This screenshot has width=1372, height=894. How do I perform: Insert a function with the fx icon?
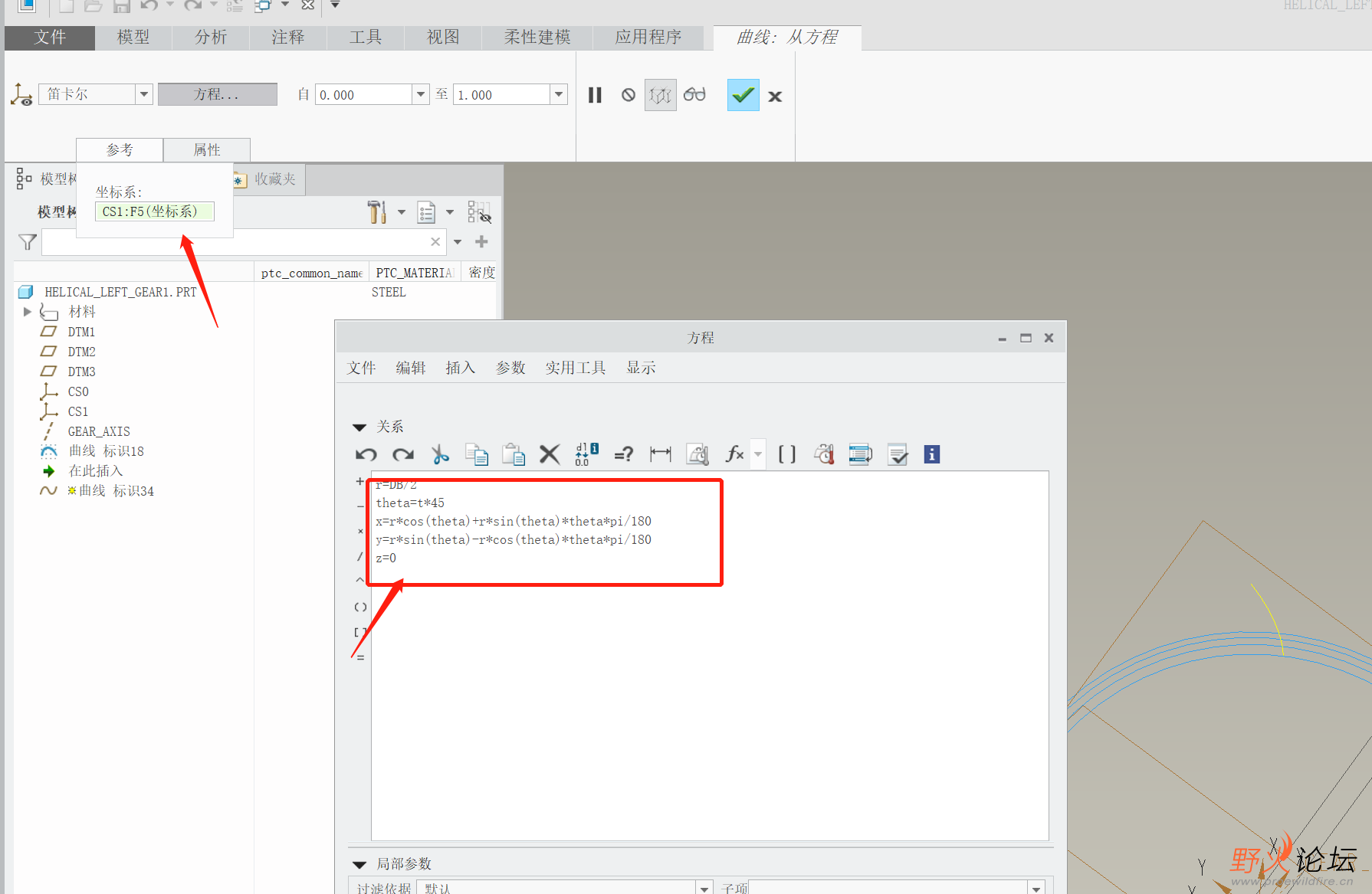[734, 454]
